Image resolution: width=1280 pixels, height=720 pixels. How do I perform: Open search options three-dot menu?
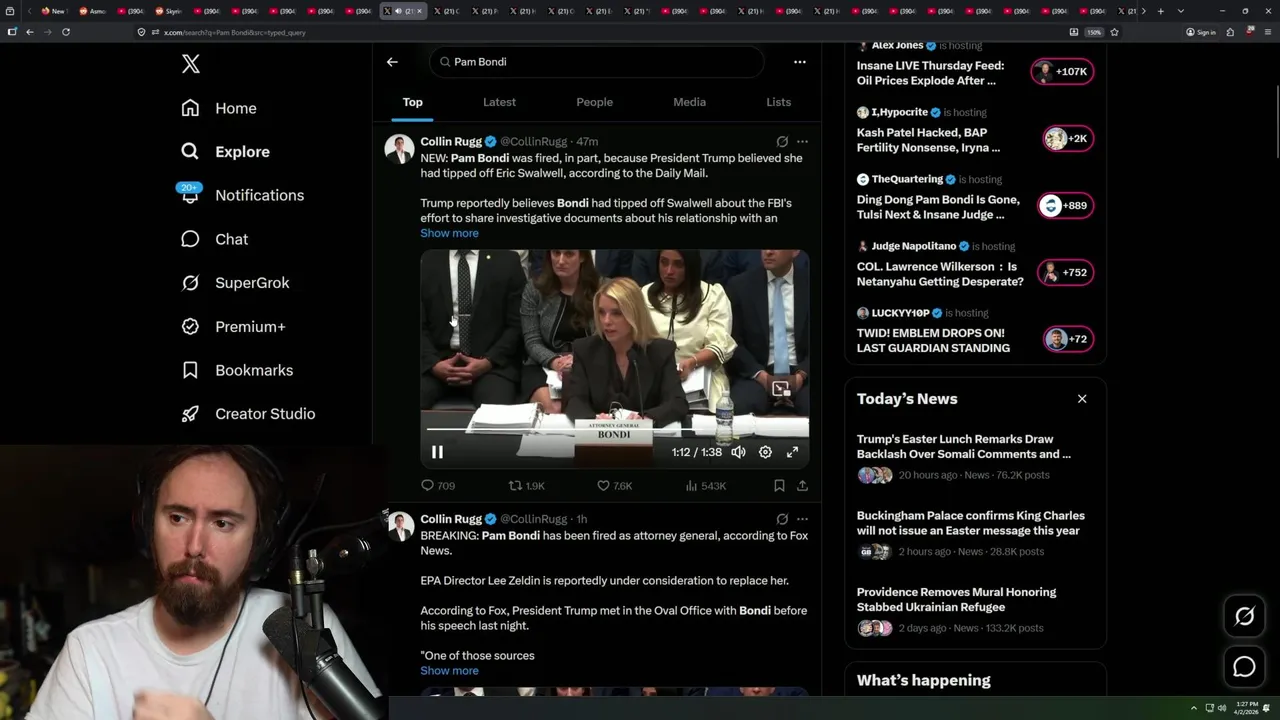pyautogui.click(x=799, y=62)
